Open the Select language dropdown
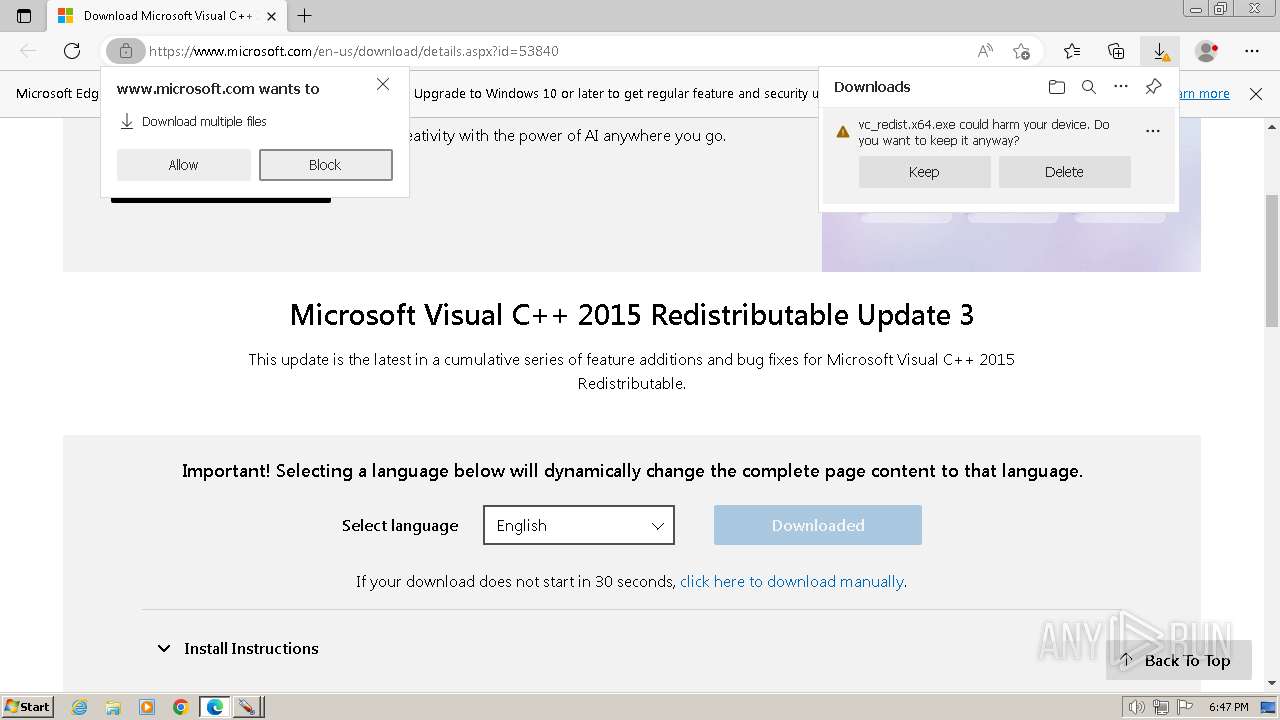1280x720 pixels. (x=579, y=525)
